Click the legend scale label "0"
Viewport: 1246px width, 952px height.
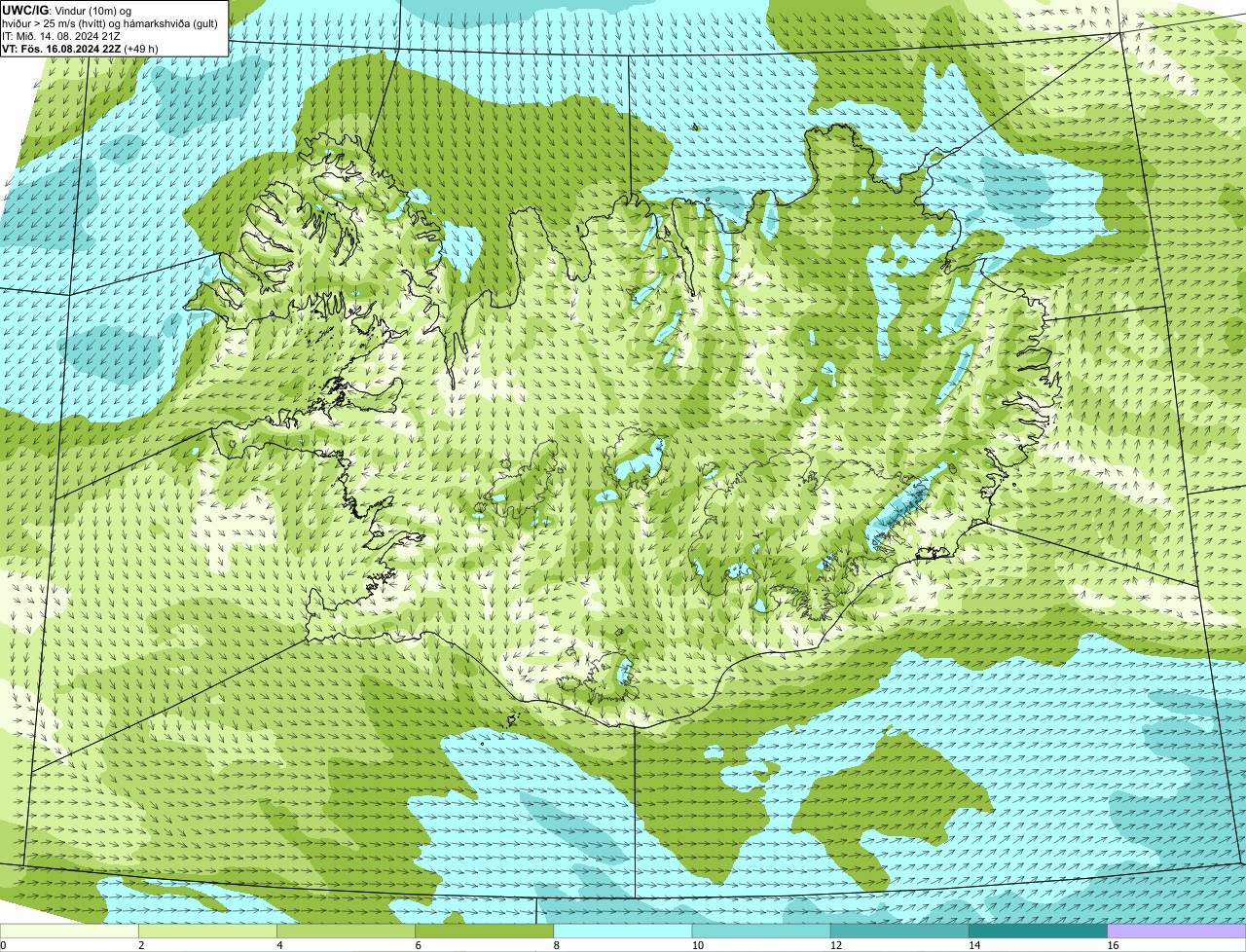click(x=4, y=945)
